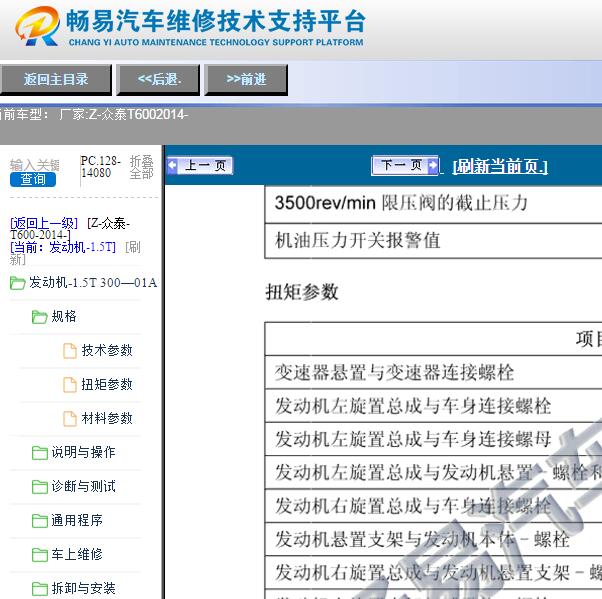Click row 发动机左旋置总成与车身连接螺栓
The width and height of the screenshot is (602, 599).
(433, 406)
